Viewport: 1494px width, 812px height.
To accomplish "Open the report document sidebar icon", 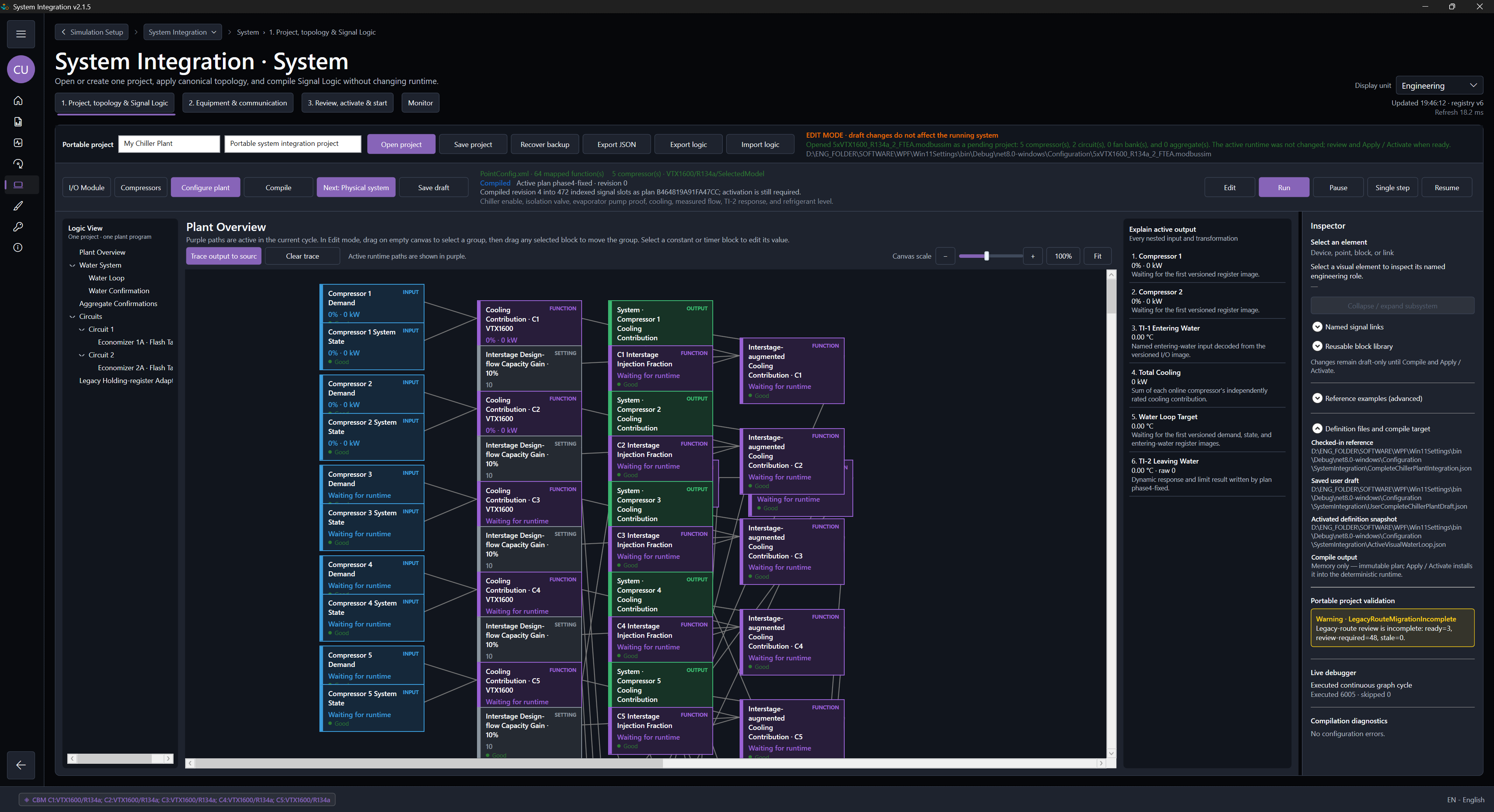I will coord(18,122).
